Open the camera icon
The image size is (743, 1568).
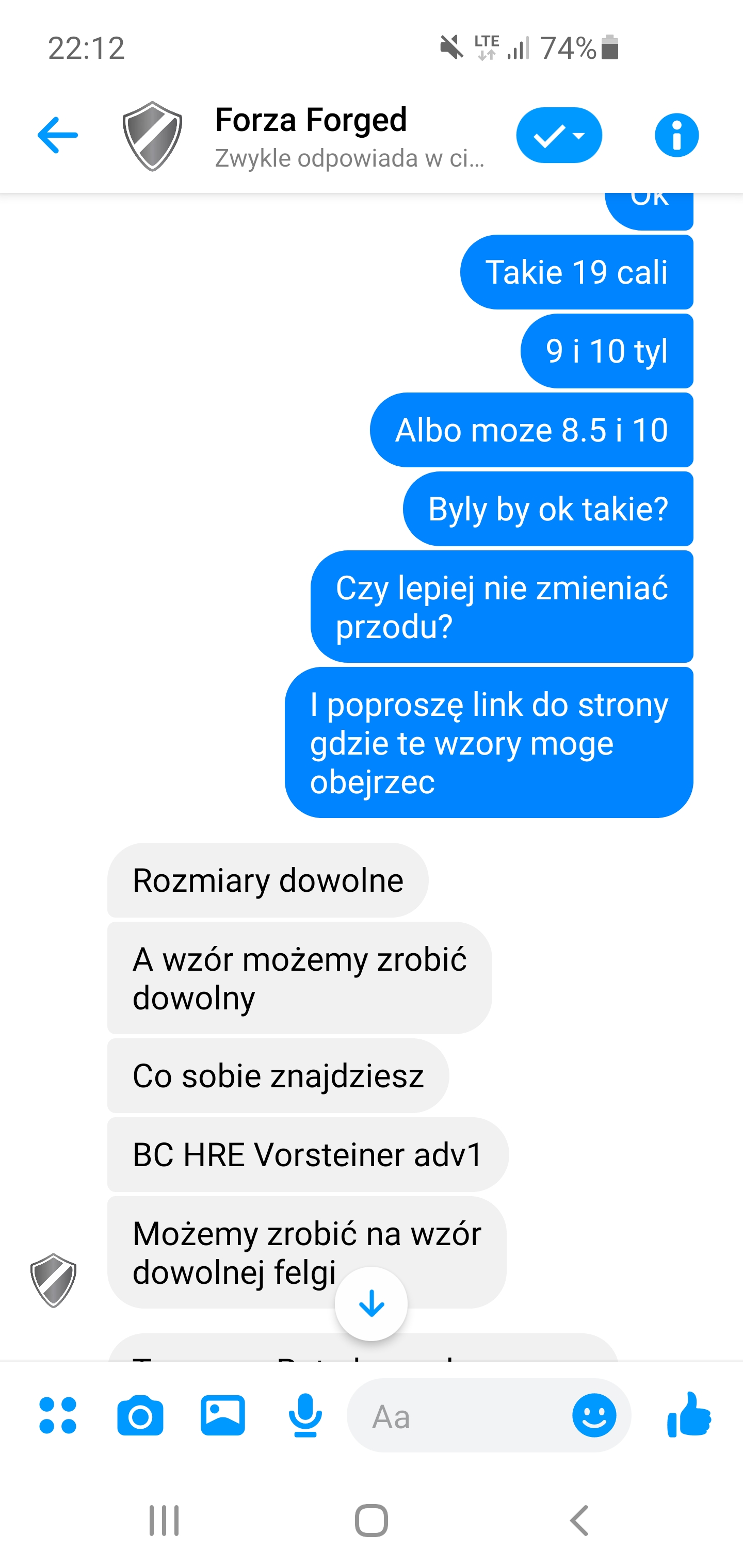point(140,1415)
